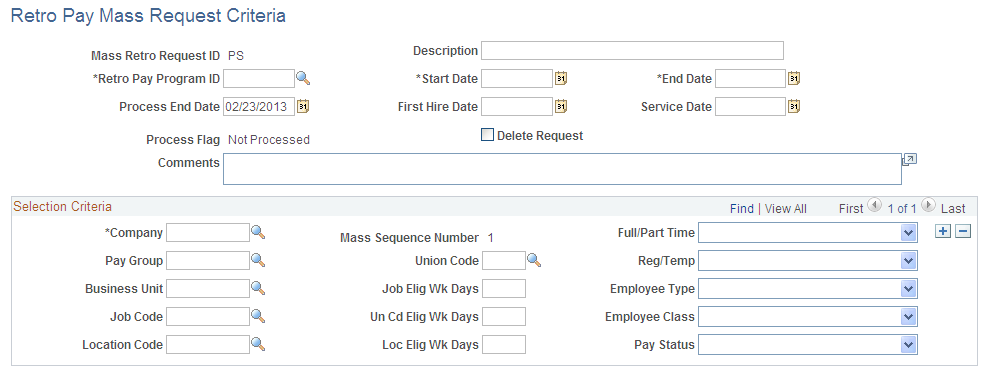This screenshot has height=370, width=984.
Task: Open the Employee Type dropdown
Action: point(808,288)
